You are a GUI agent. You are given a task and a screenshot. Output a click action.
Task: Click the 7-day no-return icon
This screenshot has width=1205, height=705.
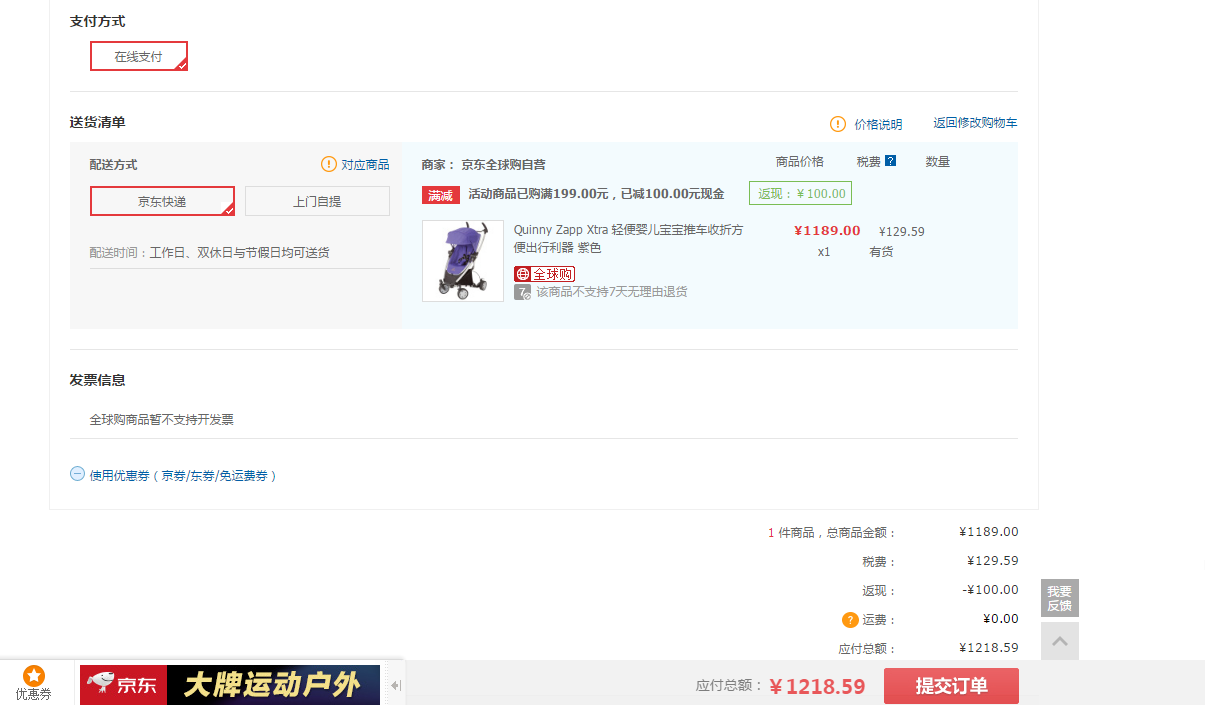click(x=522, y=292)
